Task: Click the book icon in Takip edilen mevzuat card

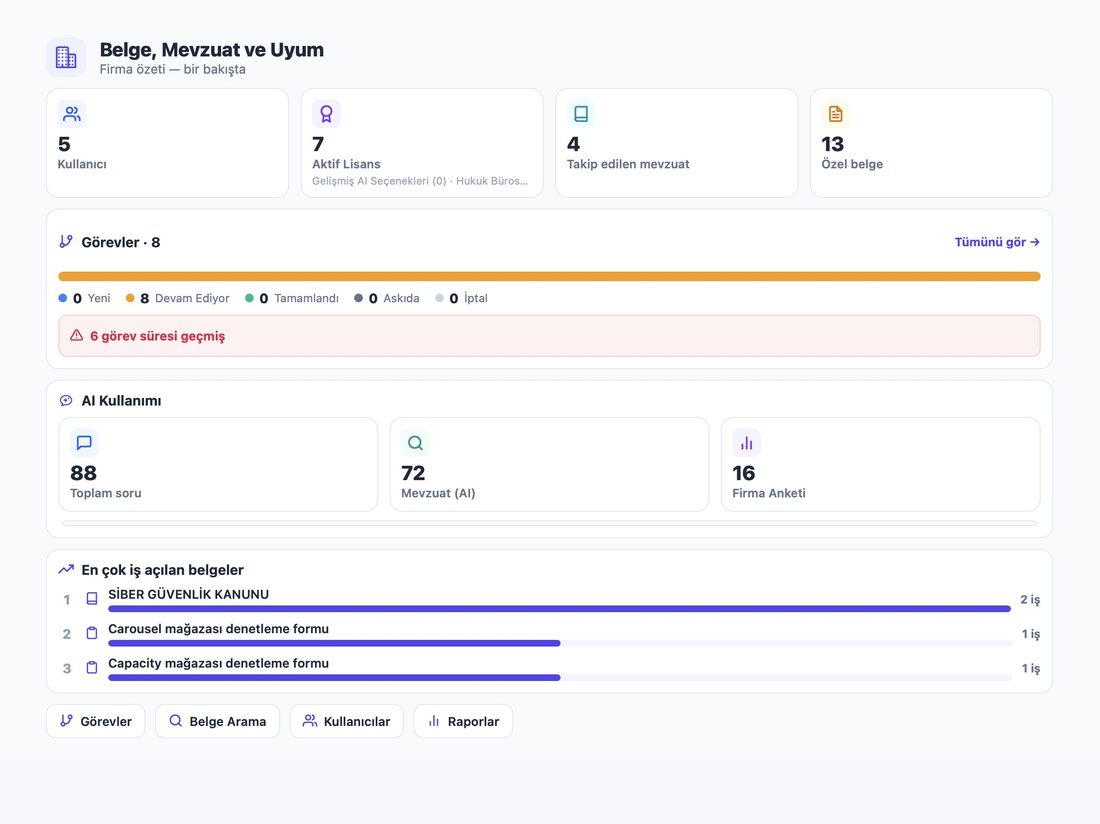Action: (x=581, y=114)
